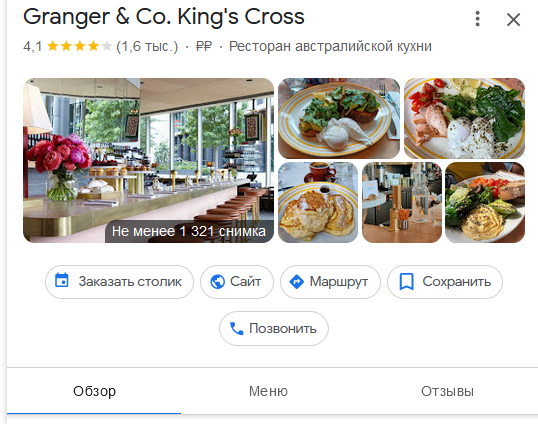
Task: Switch to the Меню tab
Action: coord(268,391)
